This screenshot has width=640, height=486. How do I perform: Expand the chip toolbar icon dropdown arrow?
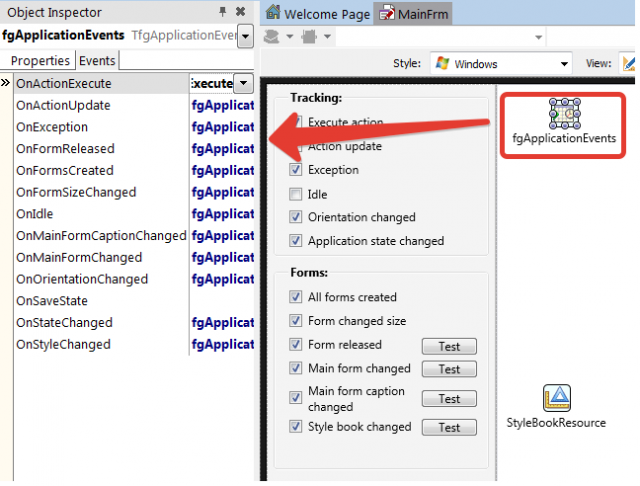[x=327, y=37]
